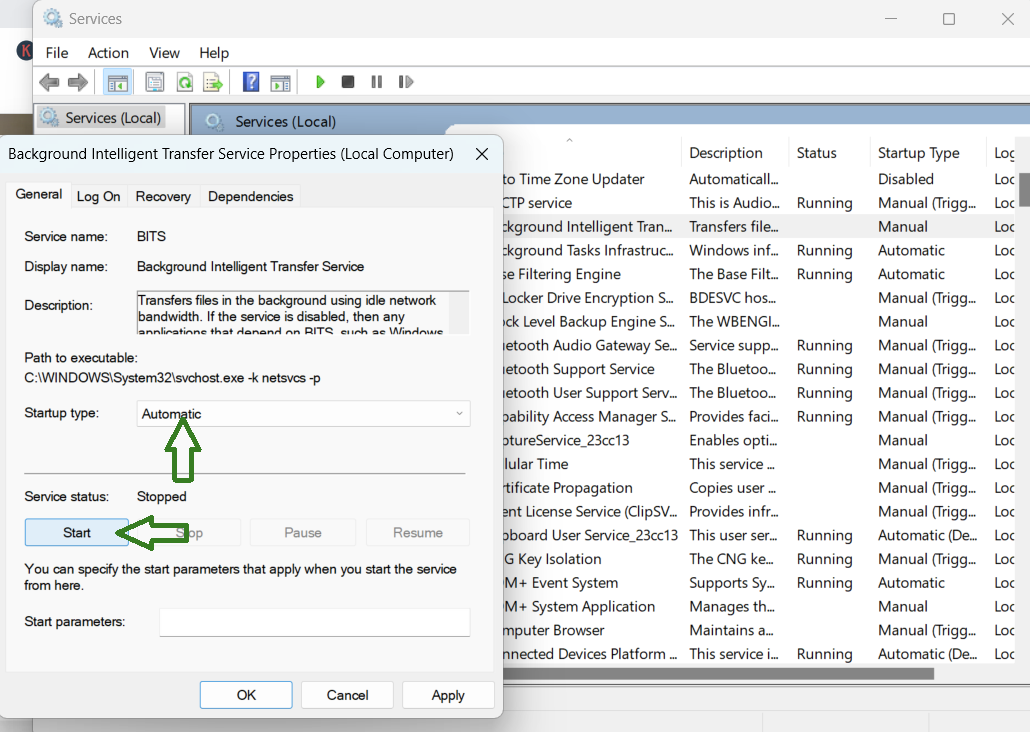The height and width of the screenshot is (732, 1030).
Task: Click the green Start Service play icon
Action: 320,82
